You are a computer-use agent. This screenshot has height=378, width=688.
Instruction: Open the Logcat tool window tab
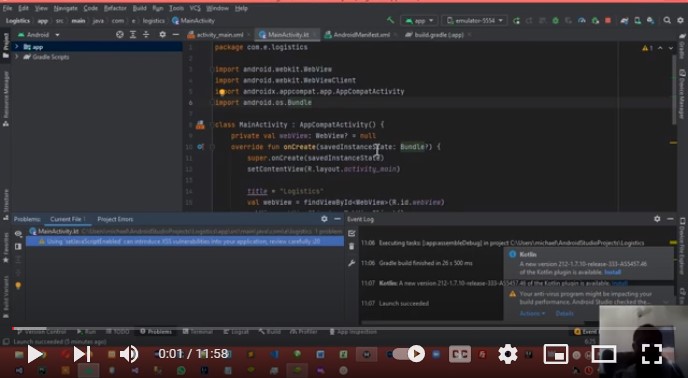coord(236,331)
